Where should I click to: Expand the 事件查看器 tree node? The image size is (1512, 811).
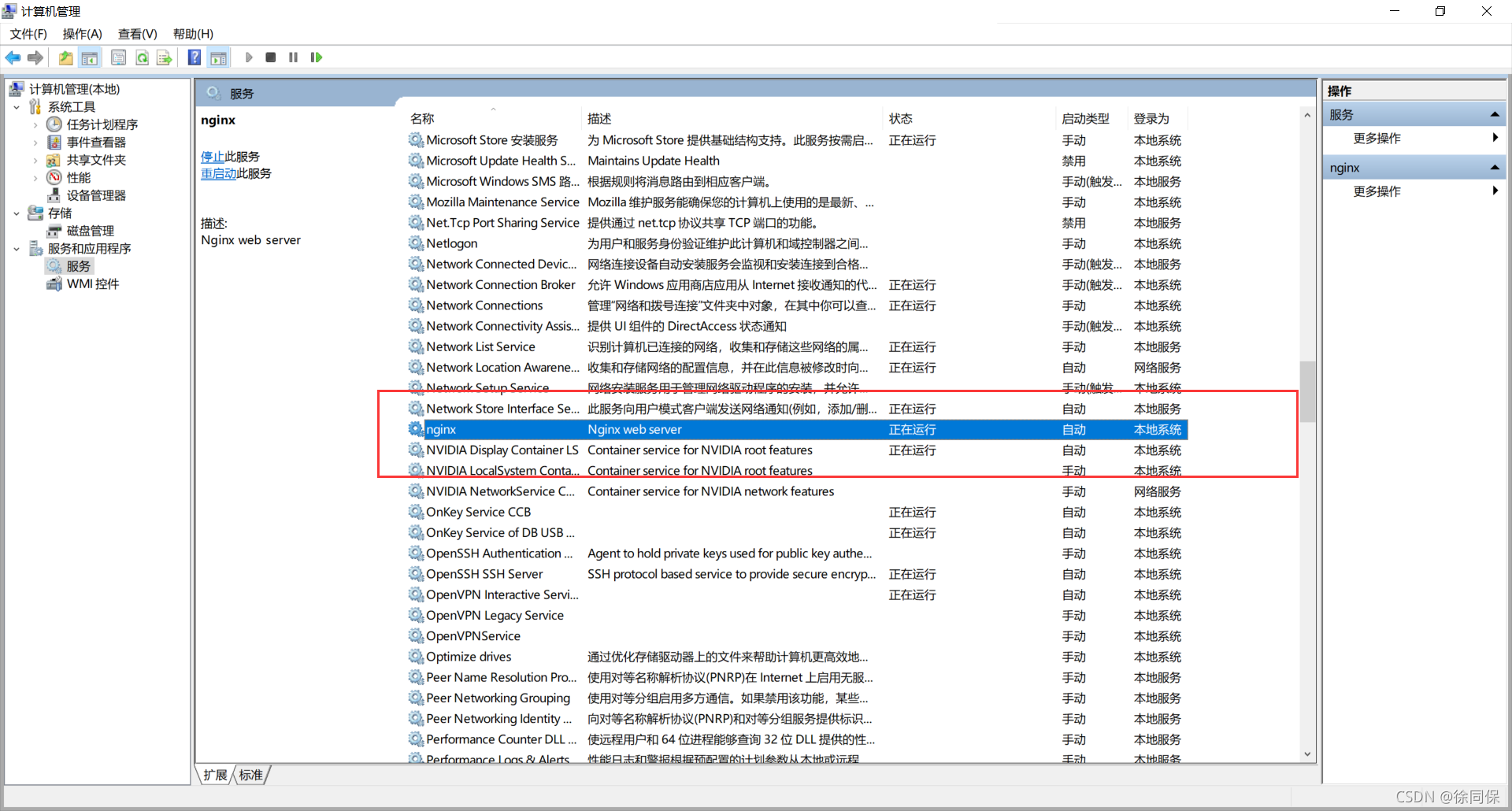(35, 143)
